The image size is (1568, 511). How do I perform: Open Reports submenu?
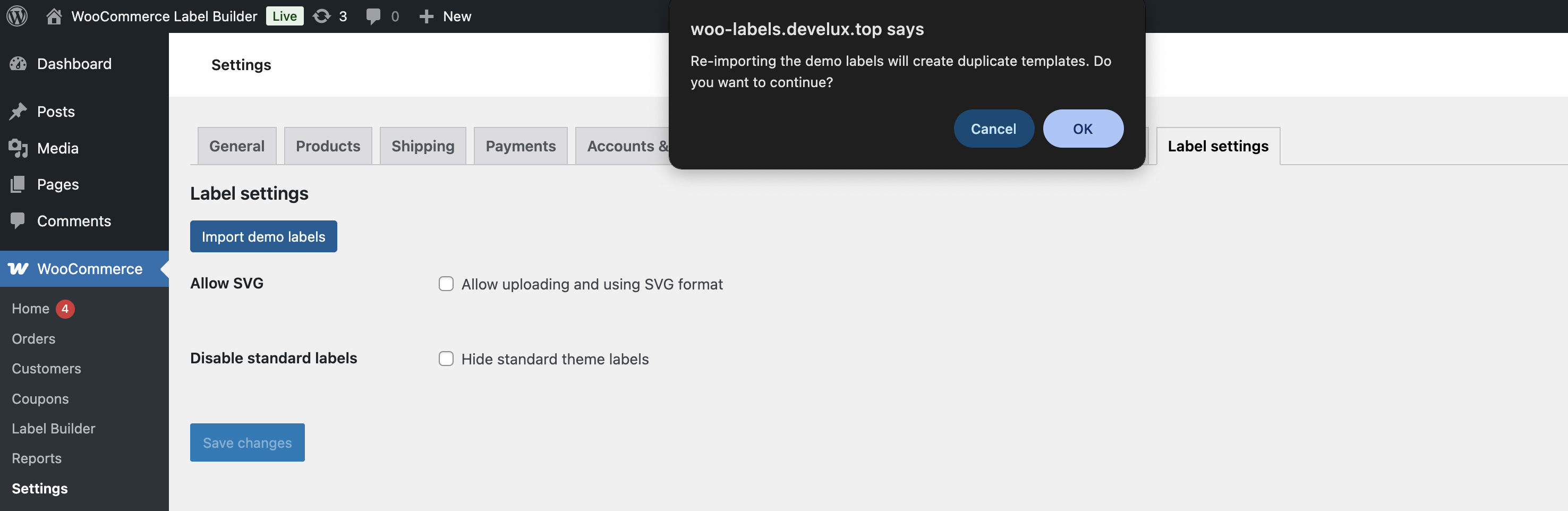37,458
